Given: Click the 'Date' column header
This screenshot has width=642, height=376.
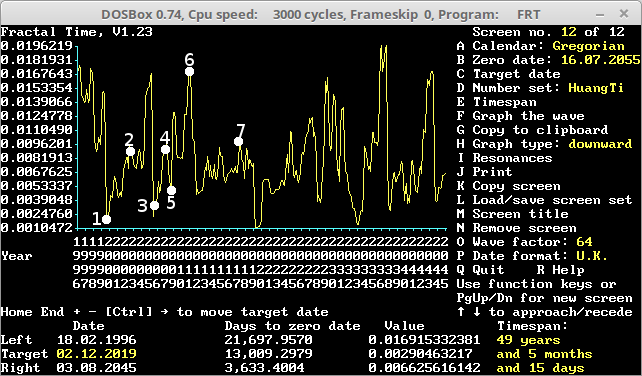Looking at the screenshot, I should point(88,326).
